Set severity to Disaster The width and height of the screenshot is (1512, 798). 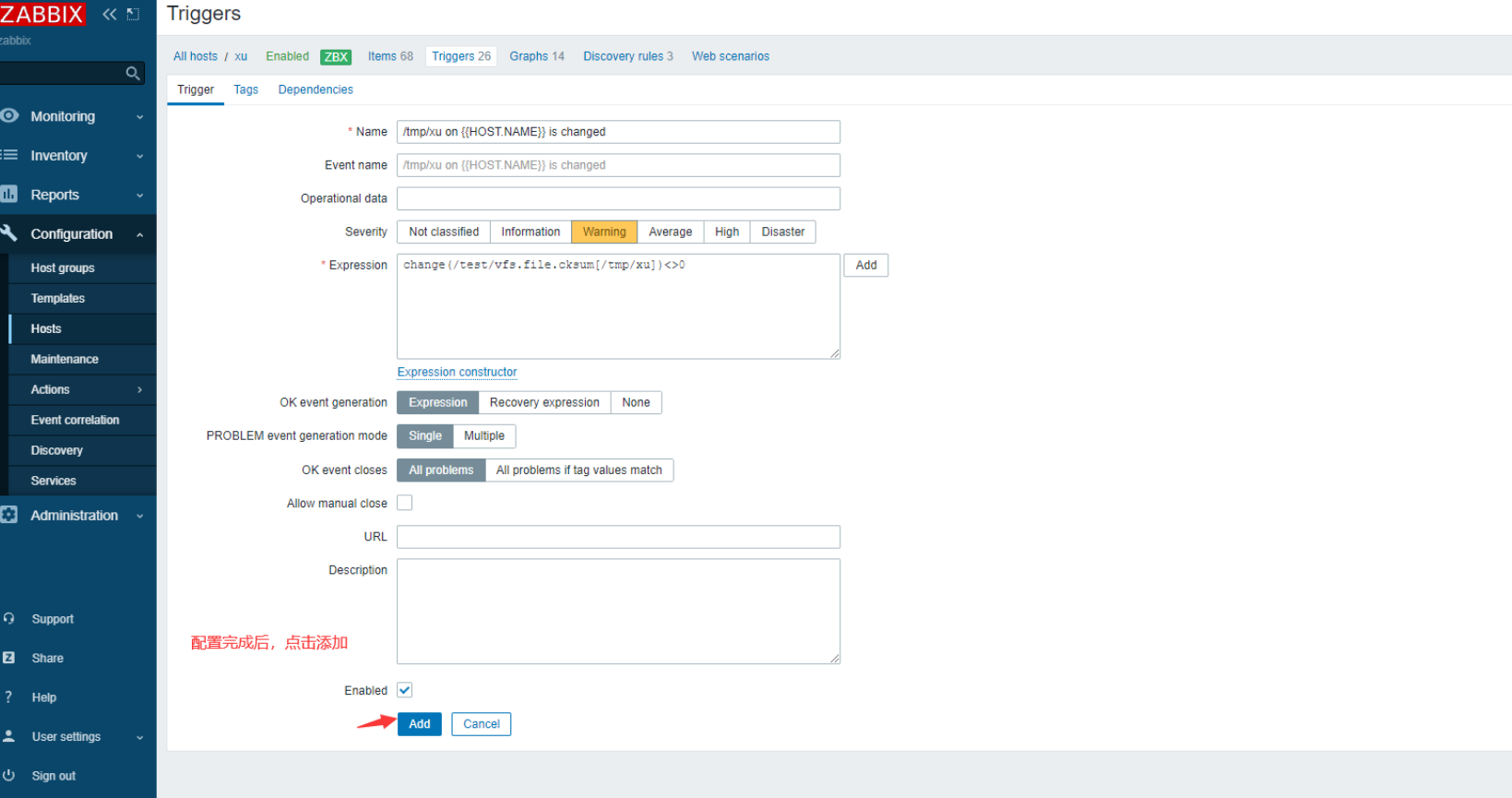(x=783, y=232)
